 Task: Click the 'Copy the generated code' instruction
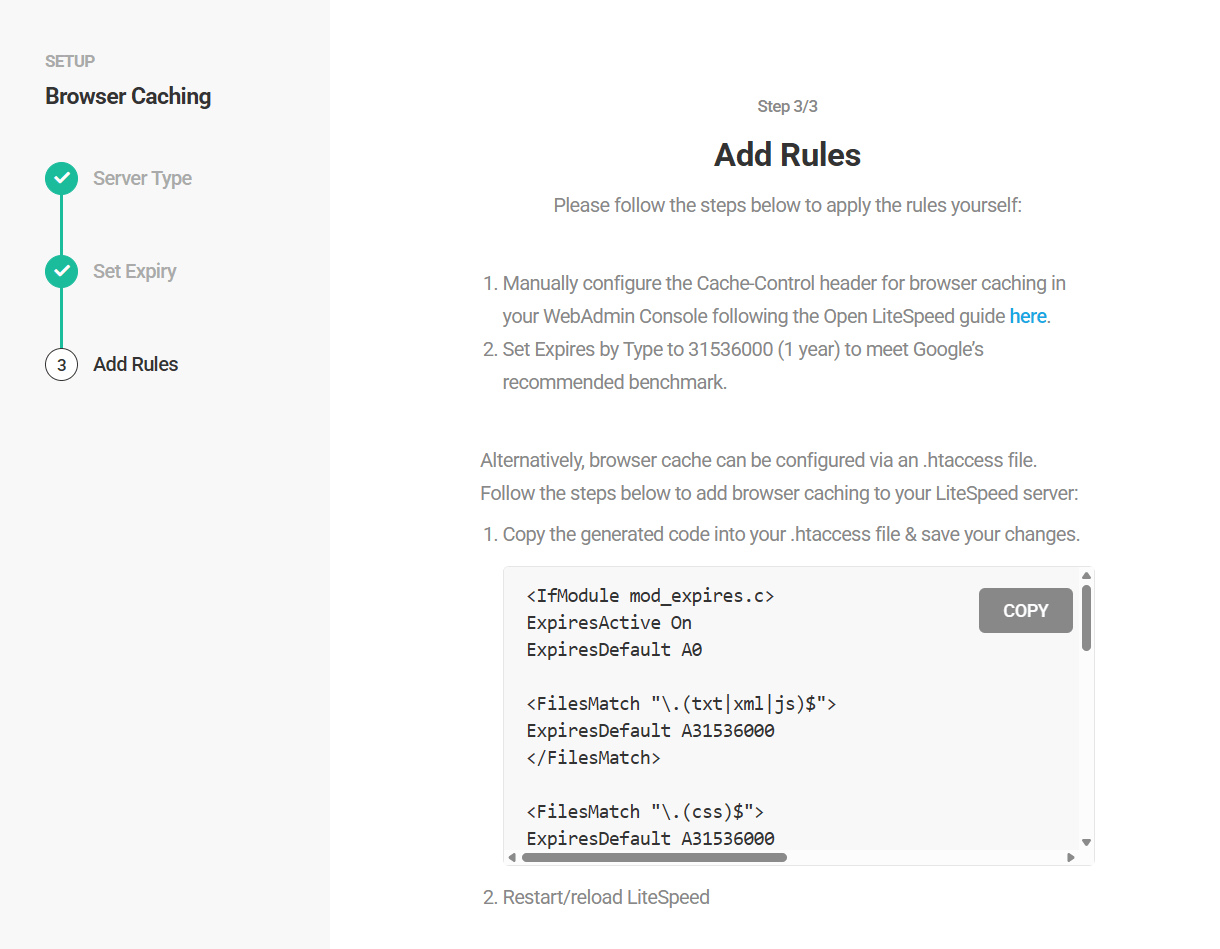tap(791, 535)
